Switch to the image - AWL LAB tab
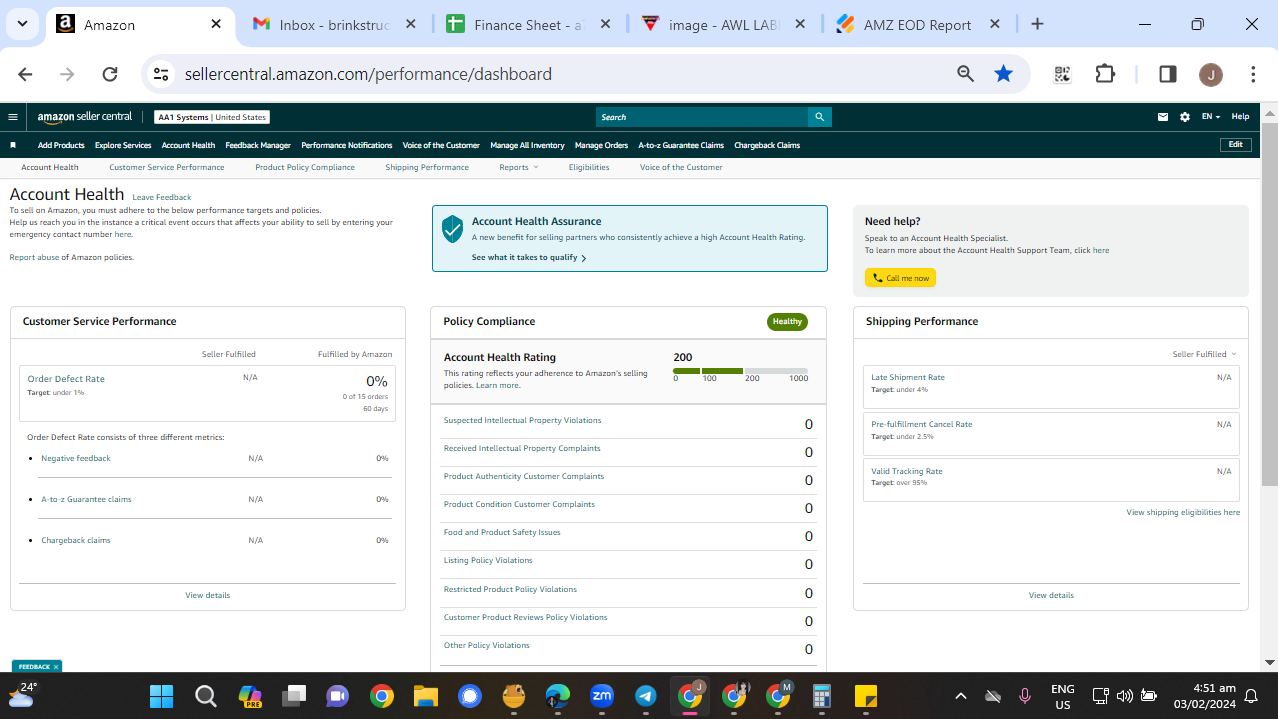 (722, 25)
